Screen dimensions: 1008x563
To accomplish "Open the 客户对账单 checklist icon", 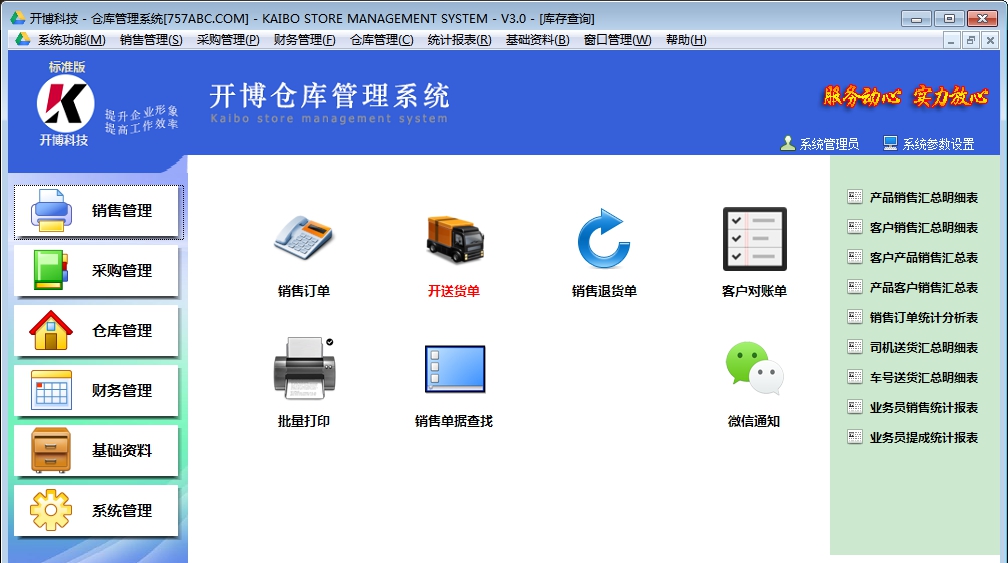I will click(x=755, y=238).
